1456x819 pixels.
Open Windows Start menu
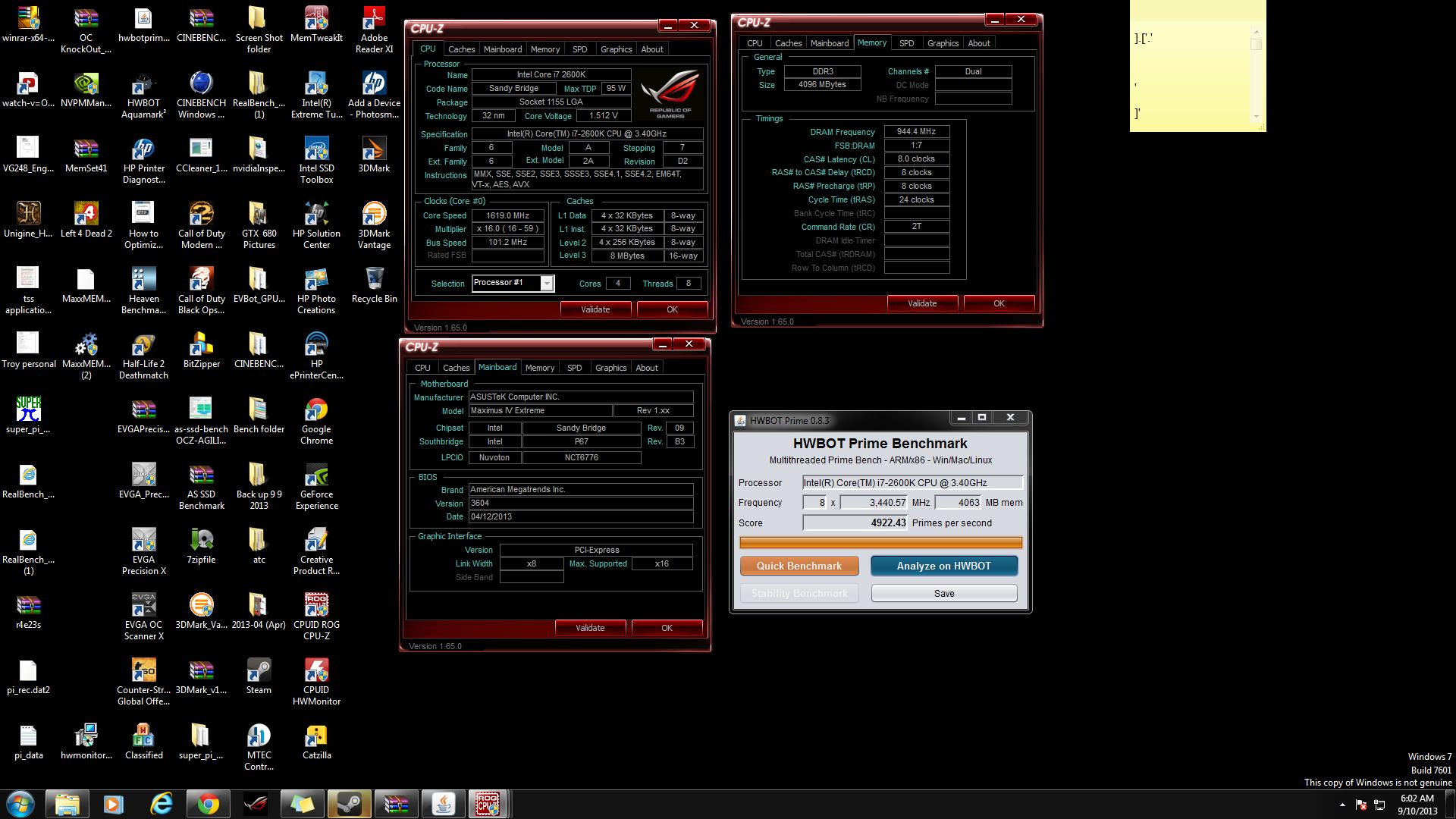pyautogui.click(x=20, y=804)
